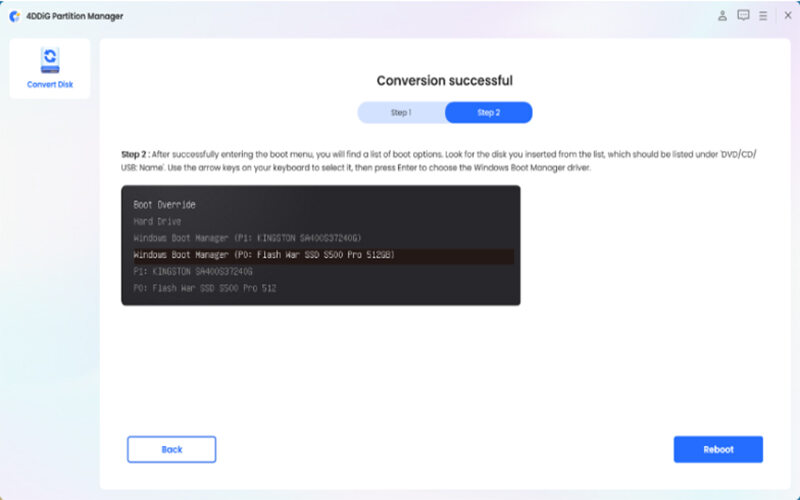Click the P1: KINGSTON SA400S37240G line

[x=193, y=271]
